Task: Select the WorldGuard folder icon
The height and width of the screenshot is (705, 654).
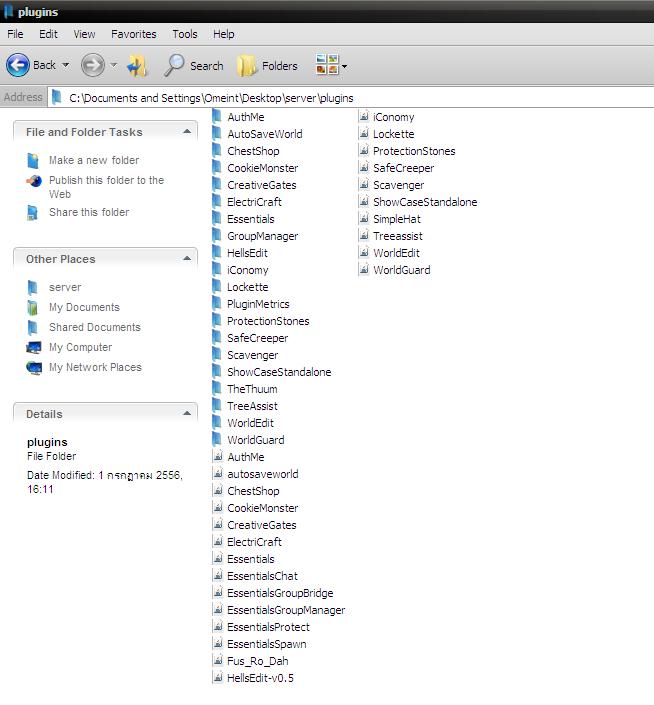Action: (217, 440)
